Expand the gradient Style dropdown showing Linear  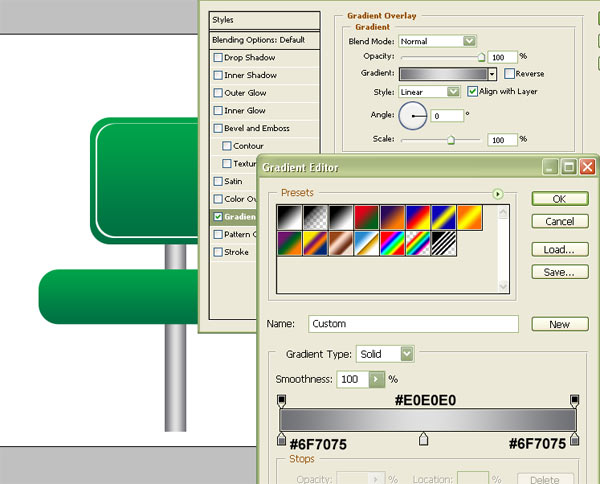tap(429, 91)
